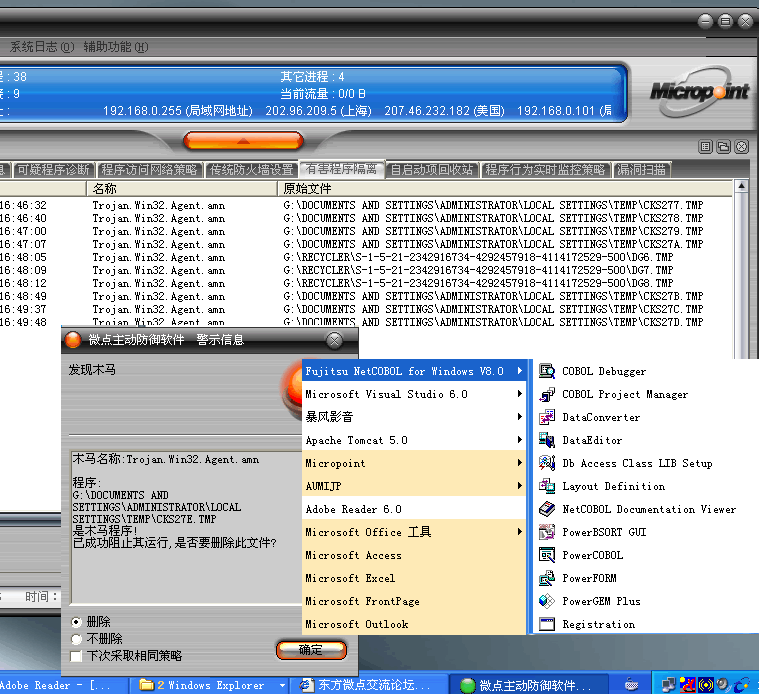The image size is (759, 694).
Task: Switch to 漏洞扫描 tab
Action: point(642,170)
